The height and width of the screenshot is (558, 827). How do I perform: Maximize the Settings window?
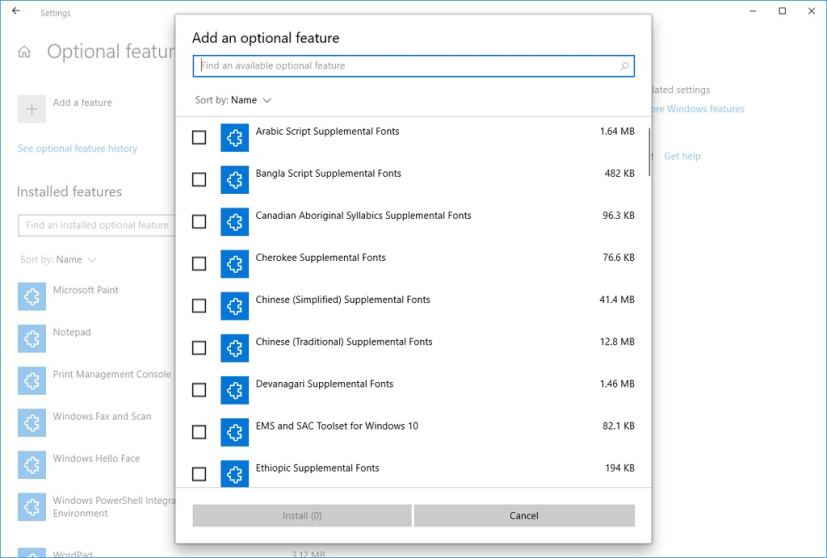tap(782, 11)
